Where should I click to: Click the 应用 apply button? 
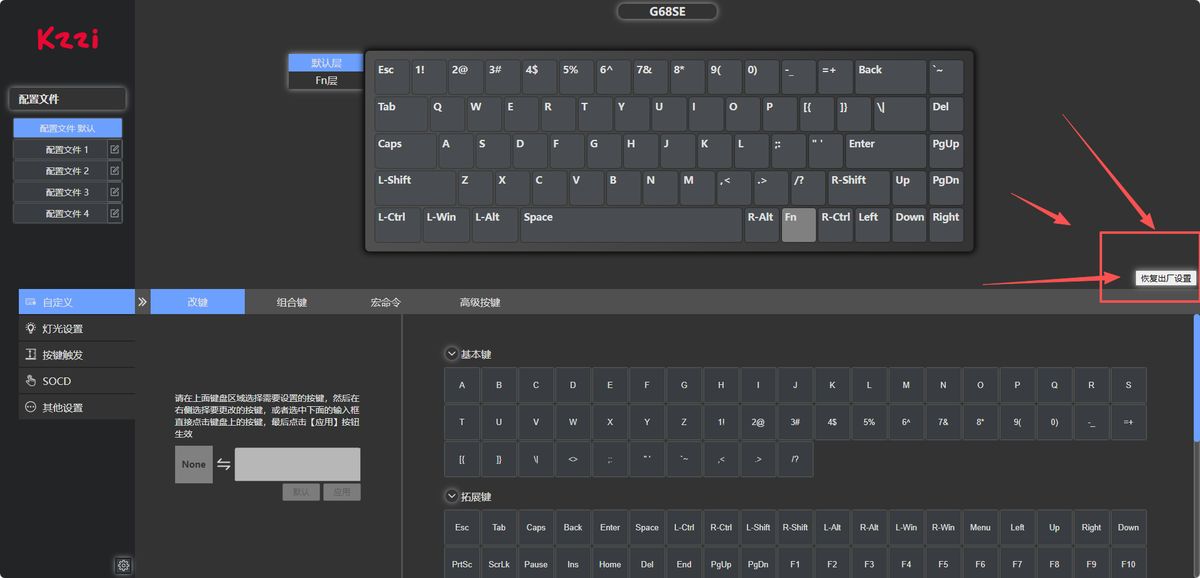click(x=342, y=492)
